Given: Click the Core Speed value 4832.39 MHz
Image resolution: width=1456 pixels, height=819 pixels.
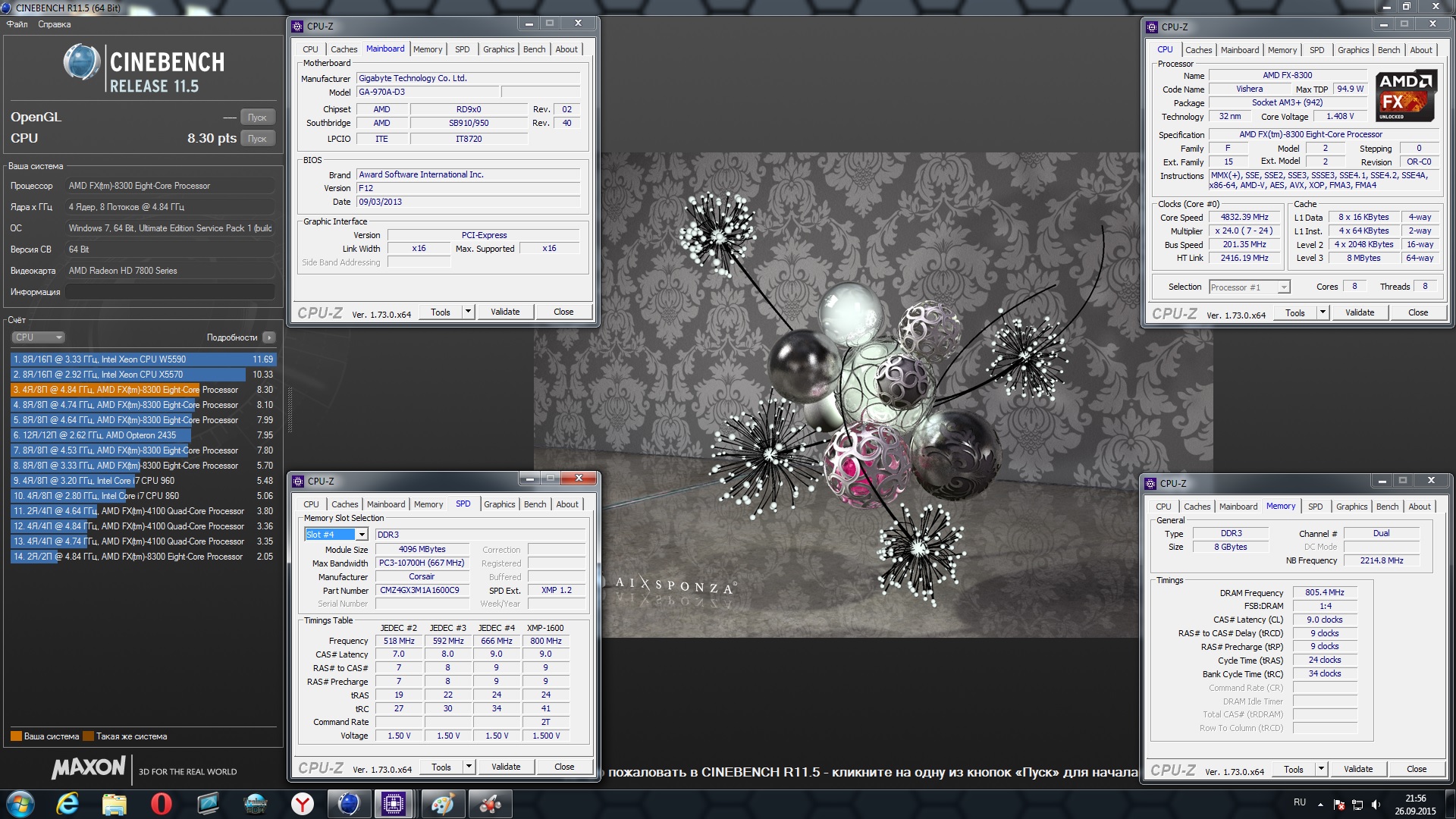Looking at the screenshot, I should click(1244, 218).
